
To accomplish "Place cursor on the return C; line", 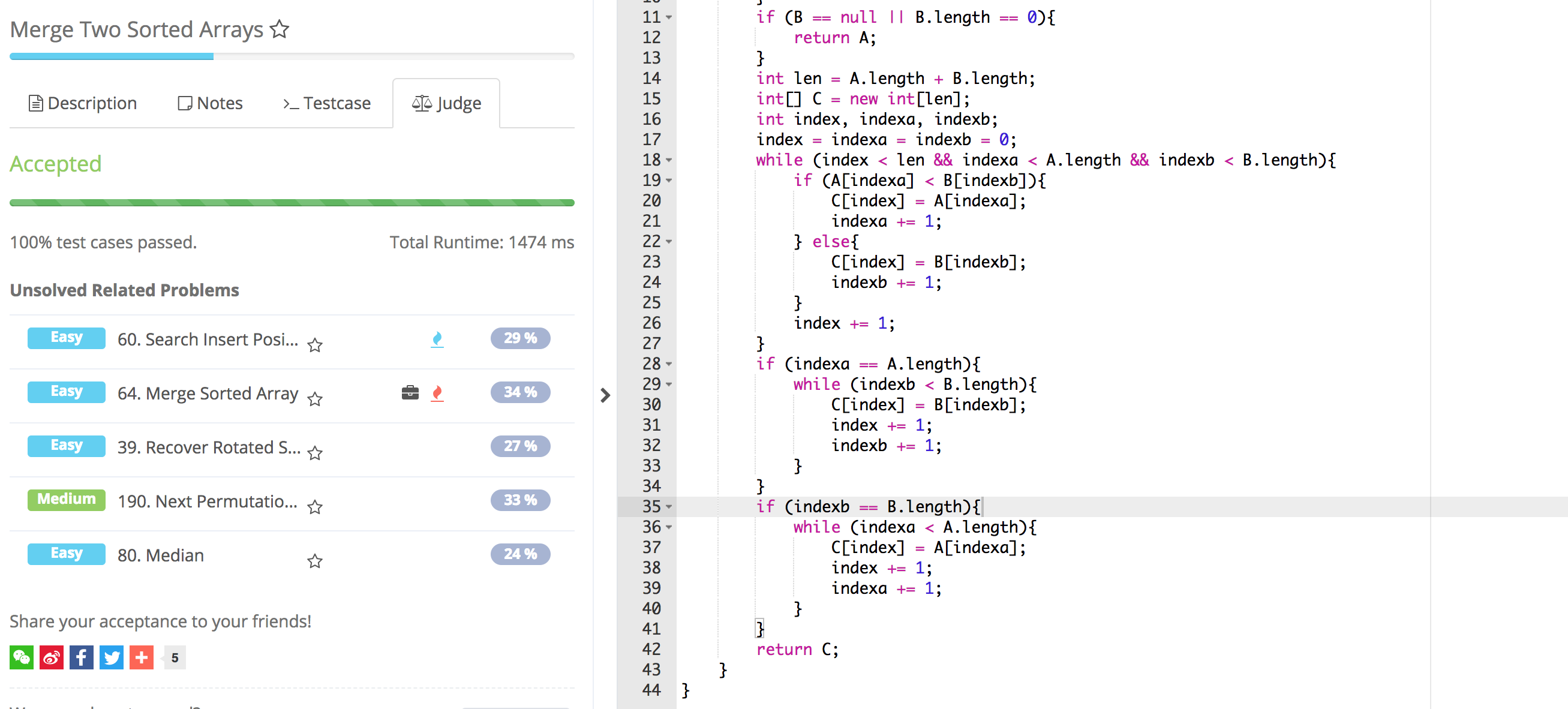I will pos(797,650).
